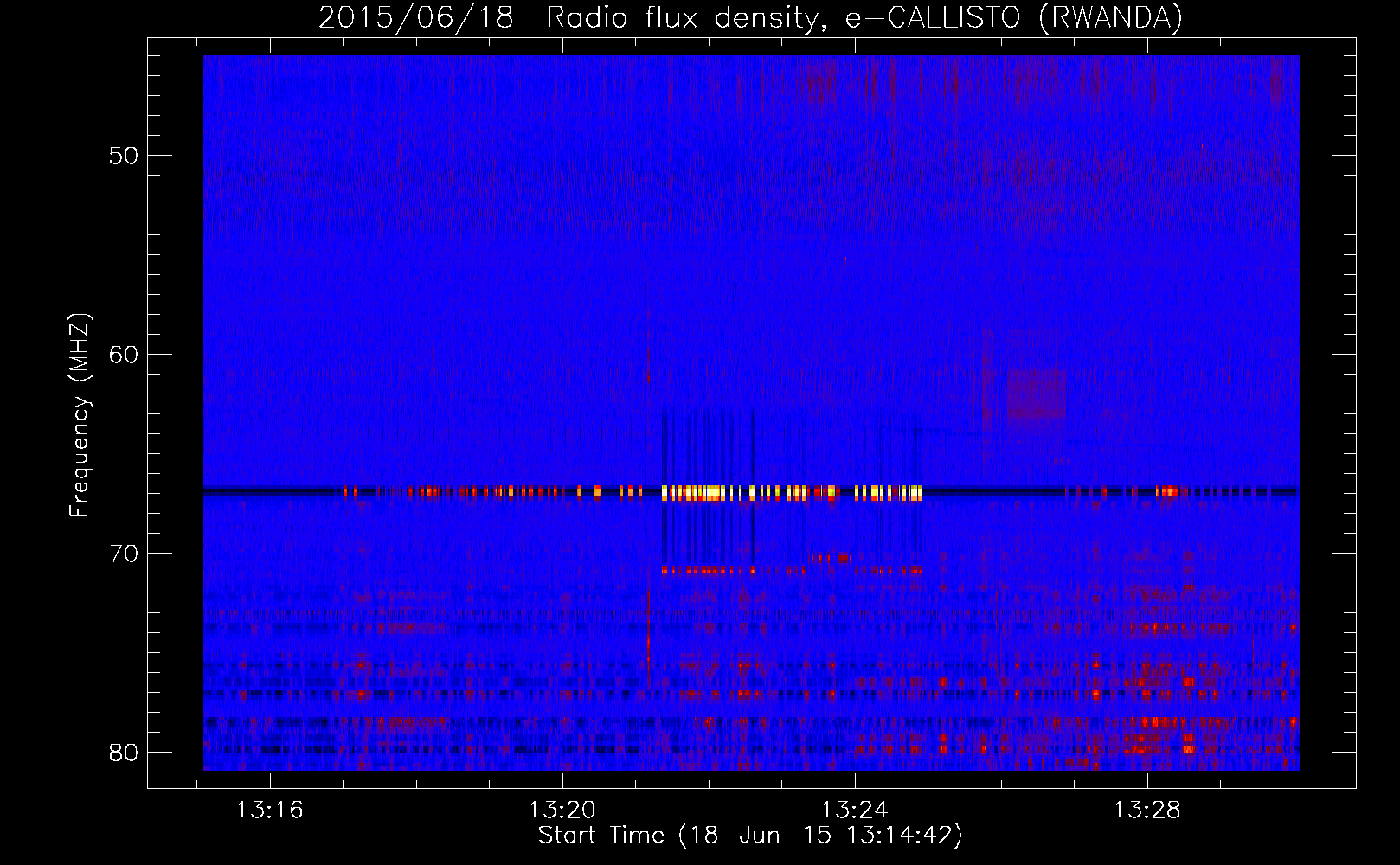This screenshot has width=1400, height=865.
Task: Click the 13:28 time tick label
Action: [x=1147, y=810]
